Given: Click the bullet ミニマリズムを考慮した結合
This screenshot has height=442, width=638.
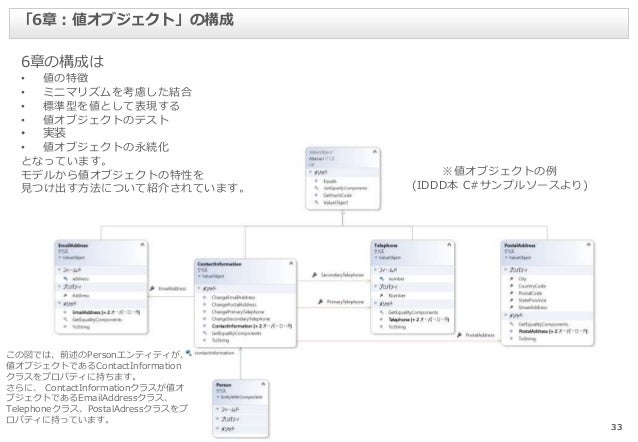Looking at the screenshot, I should (117, 92).
